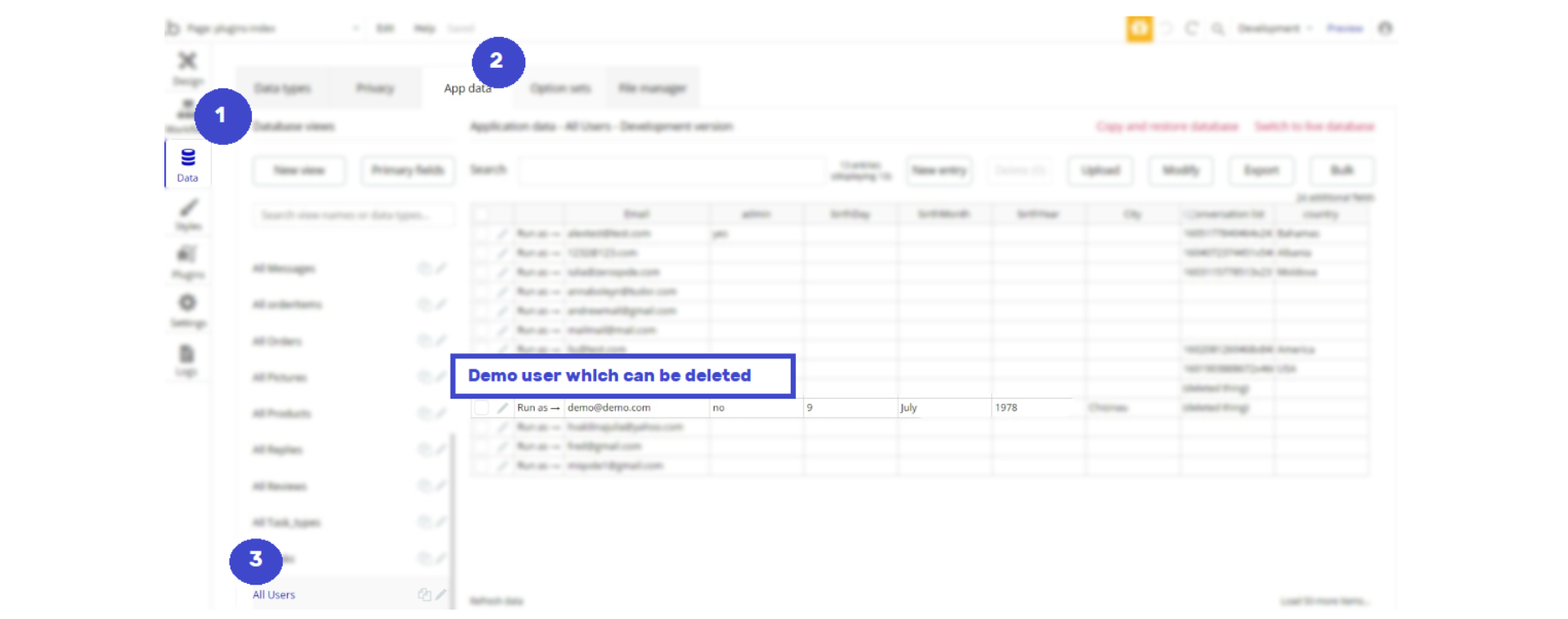Click the Search entries input field
The image size is (1568, 619).
[671, 171]
